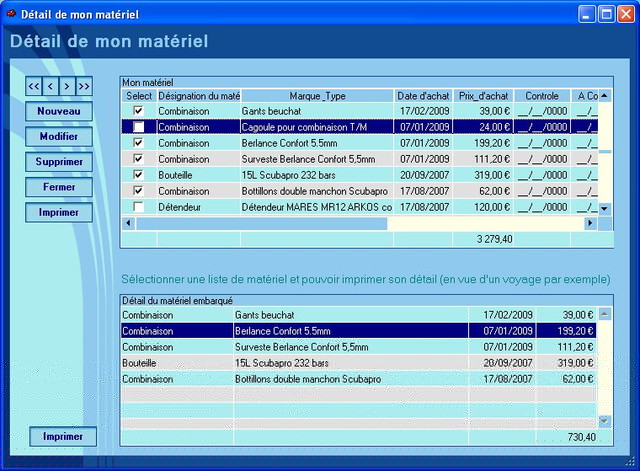Minimize the Détail de mon matériel window
The width and height of the screenshot is (640, 471).
[x=587, y=14]
